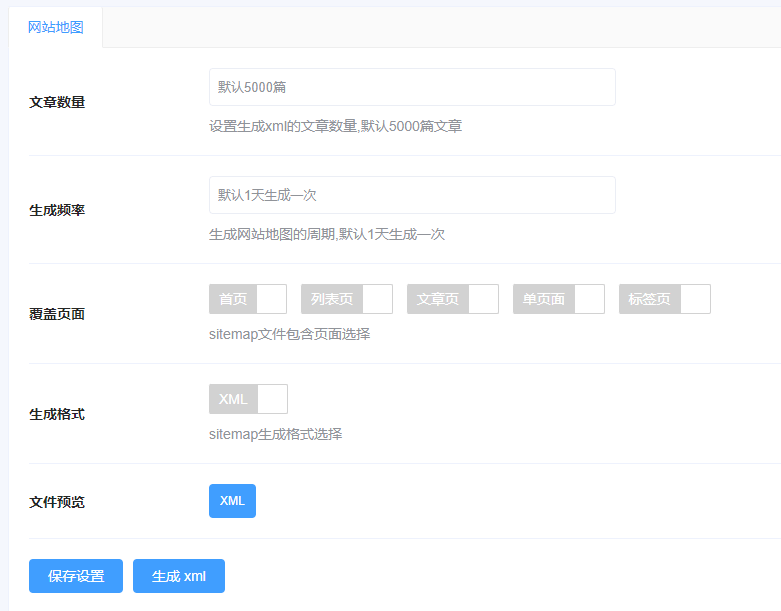Select the 生成频率 label text
The image size is (781, 611).
[x=57, y=210]
